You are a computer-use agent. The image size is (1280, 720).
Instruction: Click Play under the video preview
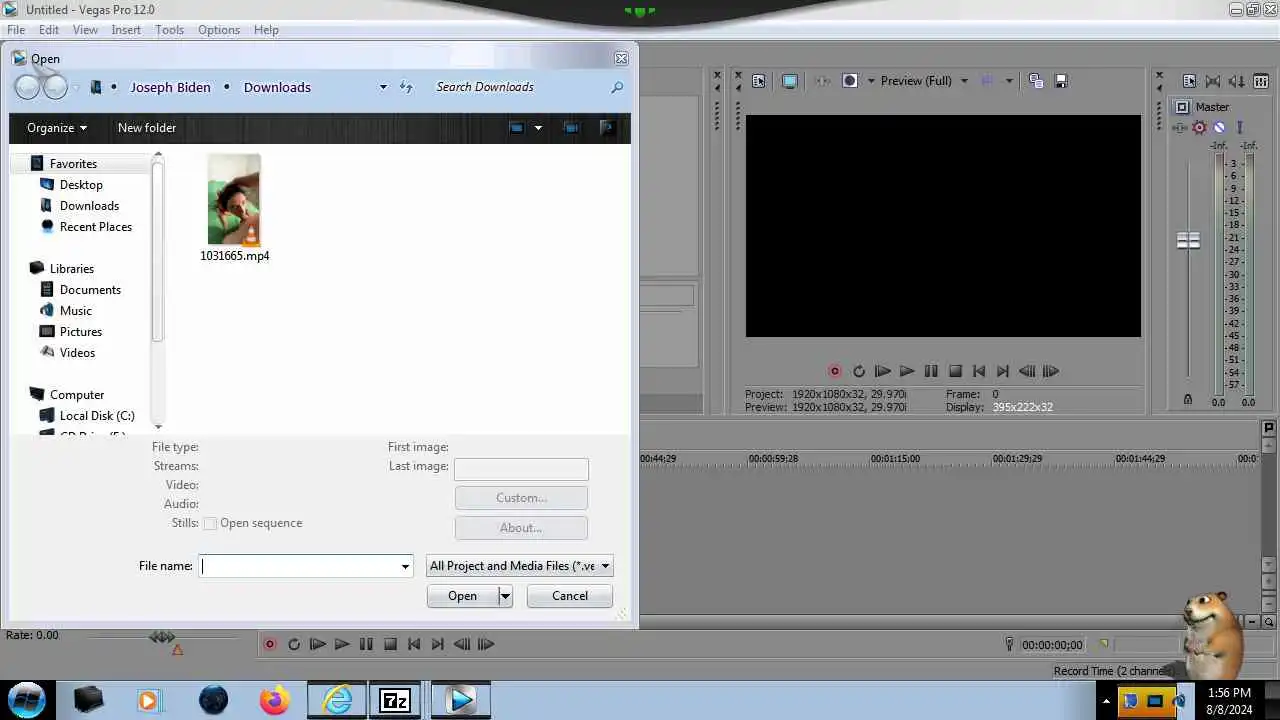point(907,371)
